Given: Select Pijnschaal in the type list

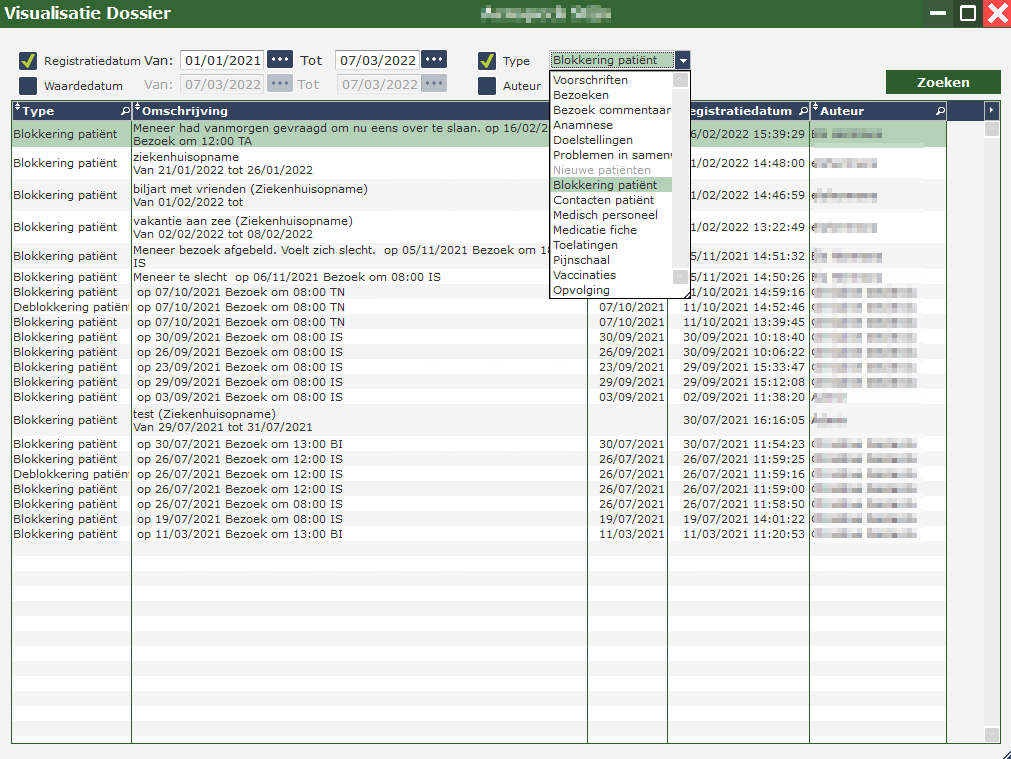Looking at the screenshot, I should pos(581,260).
